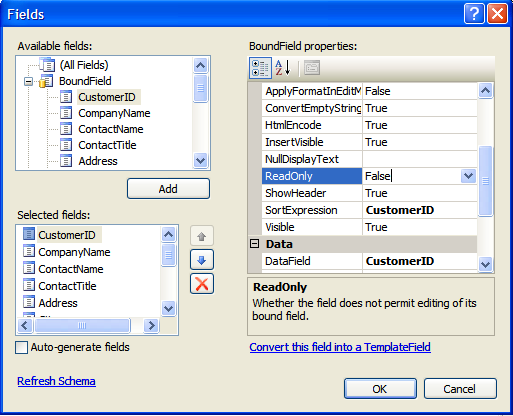Collapse the Data category in properties

point(254,244)
